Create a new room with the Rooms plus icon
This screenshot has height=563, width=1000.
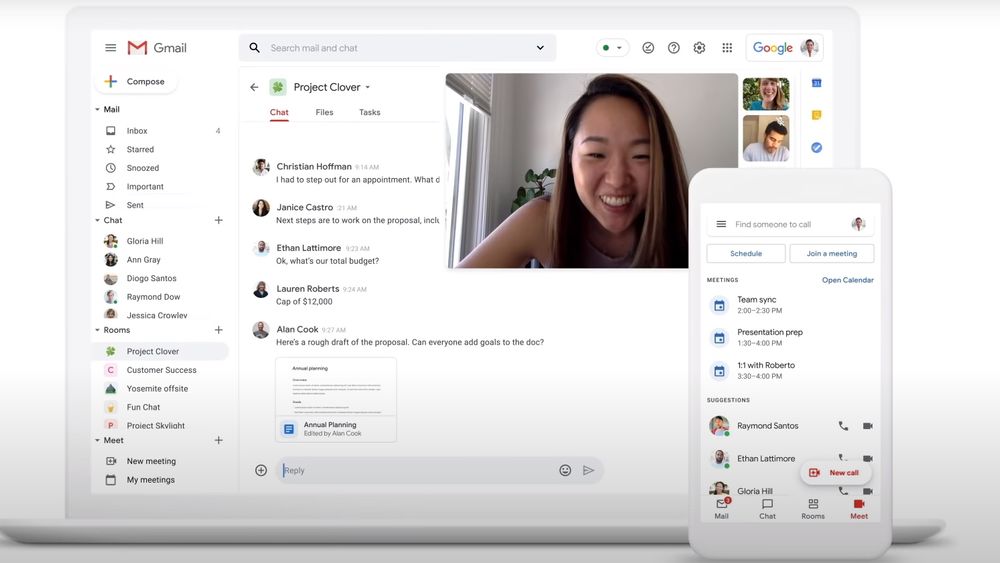click(x=219, y=330)
